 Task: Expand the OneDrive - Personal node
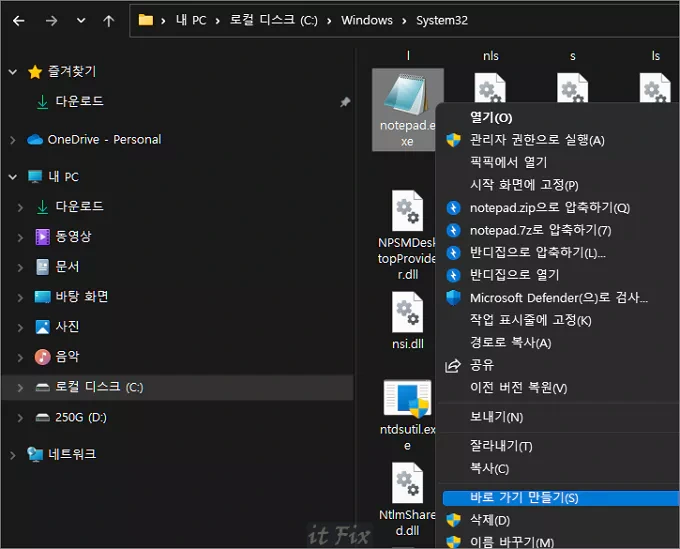(13, 140)
